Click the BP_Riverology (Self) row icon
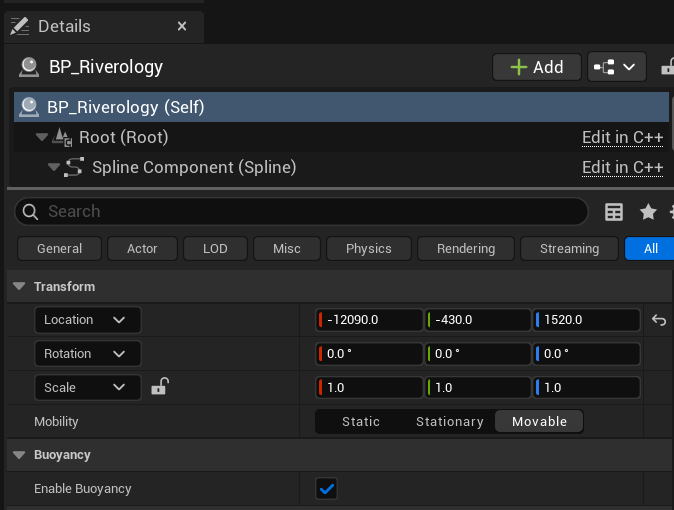 coord(29,107)
